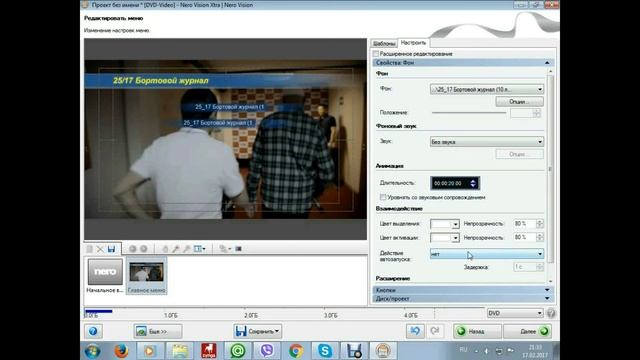Click the Назад button
Viewport: 640px width, 360px height.
click(477, 331)
